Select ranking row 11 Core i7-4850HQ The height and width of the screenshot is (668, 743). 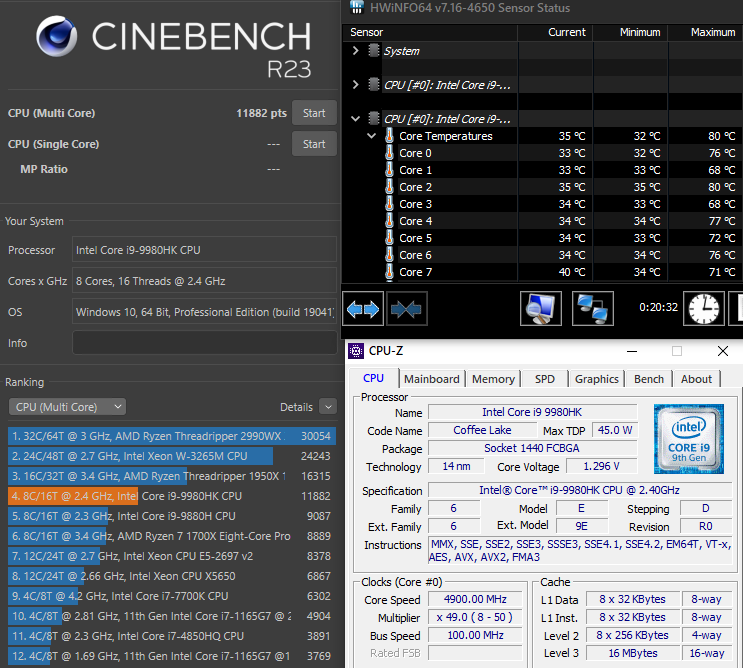172,636
